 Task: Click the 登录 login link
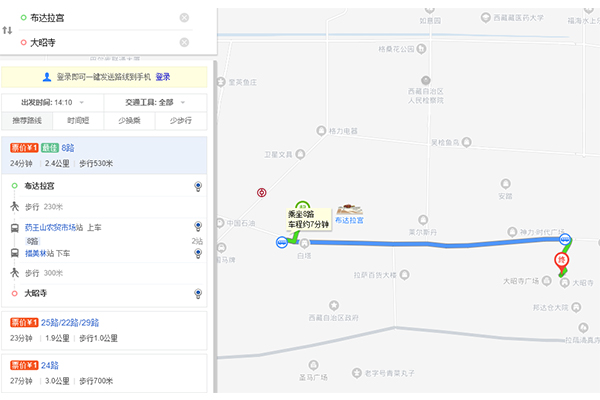coord(162,77)
